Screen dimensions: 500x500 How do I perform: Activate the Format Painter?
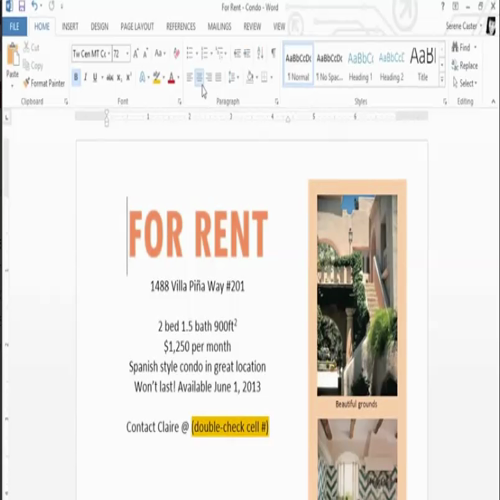coord(44,83)
